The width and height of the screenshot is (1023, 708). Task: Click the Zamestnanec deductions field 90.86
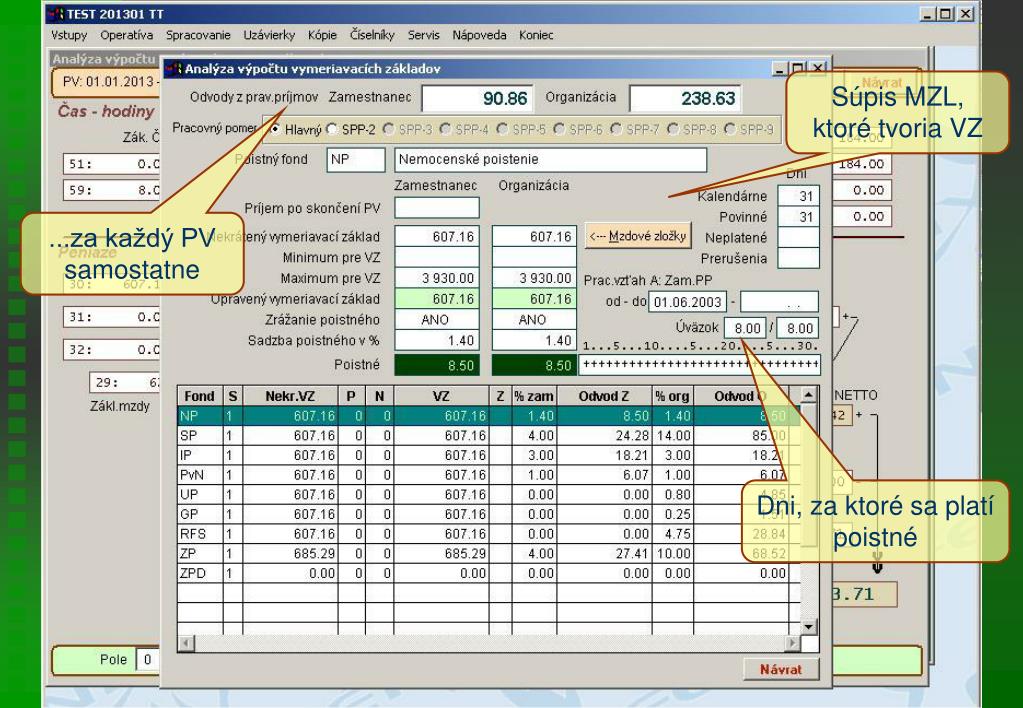[x=477, y=99]
